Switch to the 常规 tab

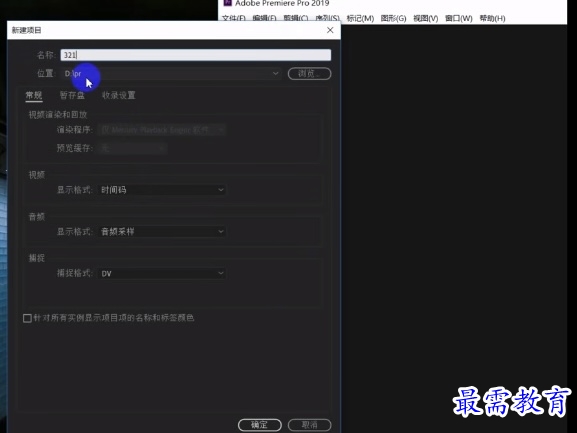pyautogui.click(x=33, y=95)
